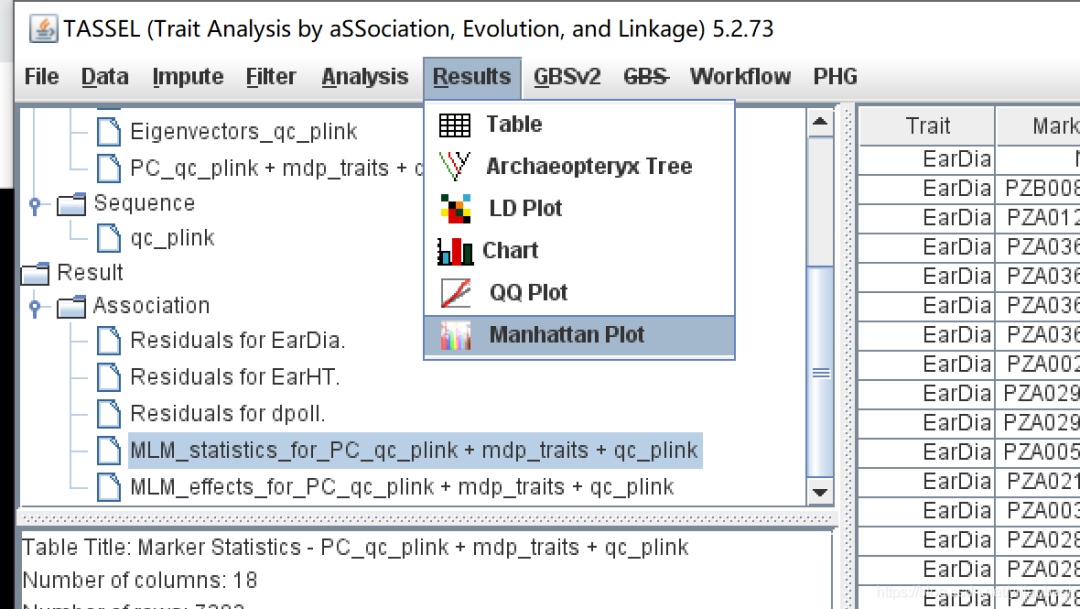Select MLM_effects_for_PC_qc_plink tree item
The height and width of the screenshot is (609, 1080).
click(402, 487)
